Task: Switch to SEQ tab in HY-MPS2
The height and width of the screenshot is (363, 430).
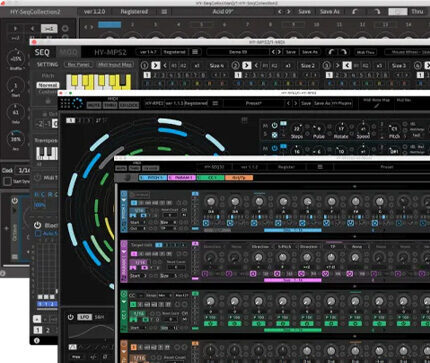Action: click(x=42, y=52)
